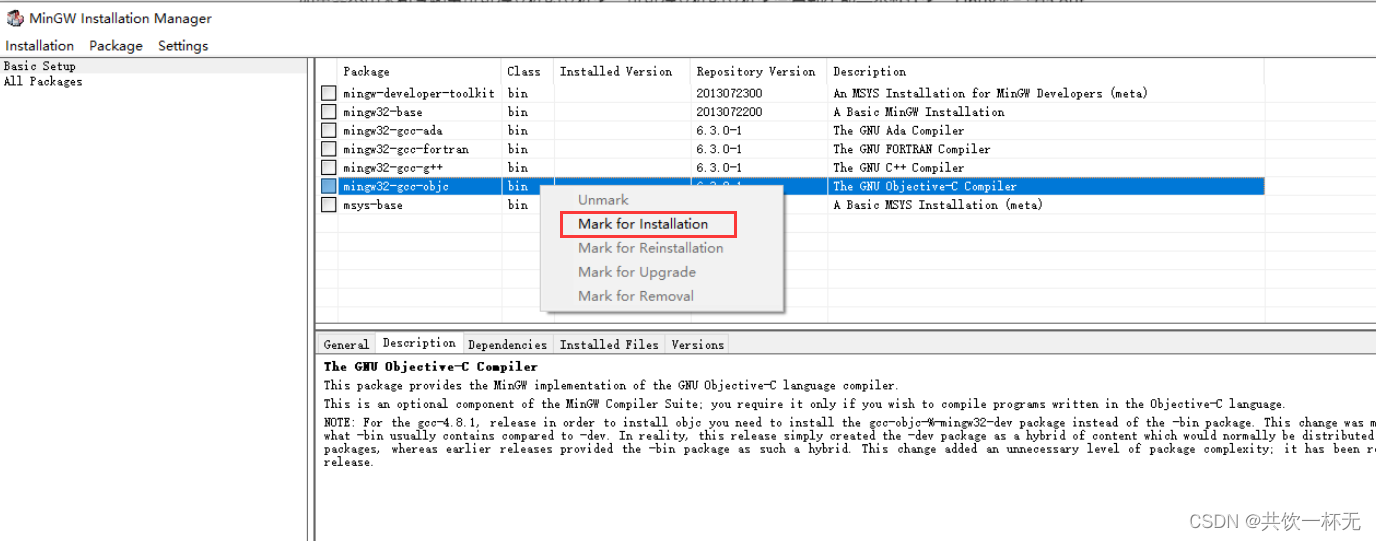1376x541 pixels.
Task: Open the Installation menu
Action: 39,46
